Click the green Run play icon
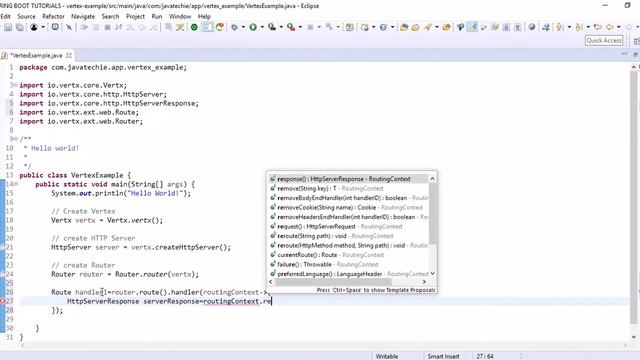This screenshot has width=640, height=360. (x=253, y=27)
